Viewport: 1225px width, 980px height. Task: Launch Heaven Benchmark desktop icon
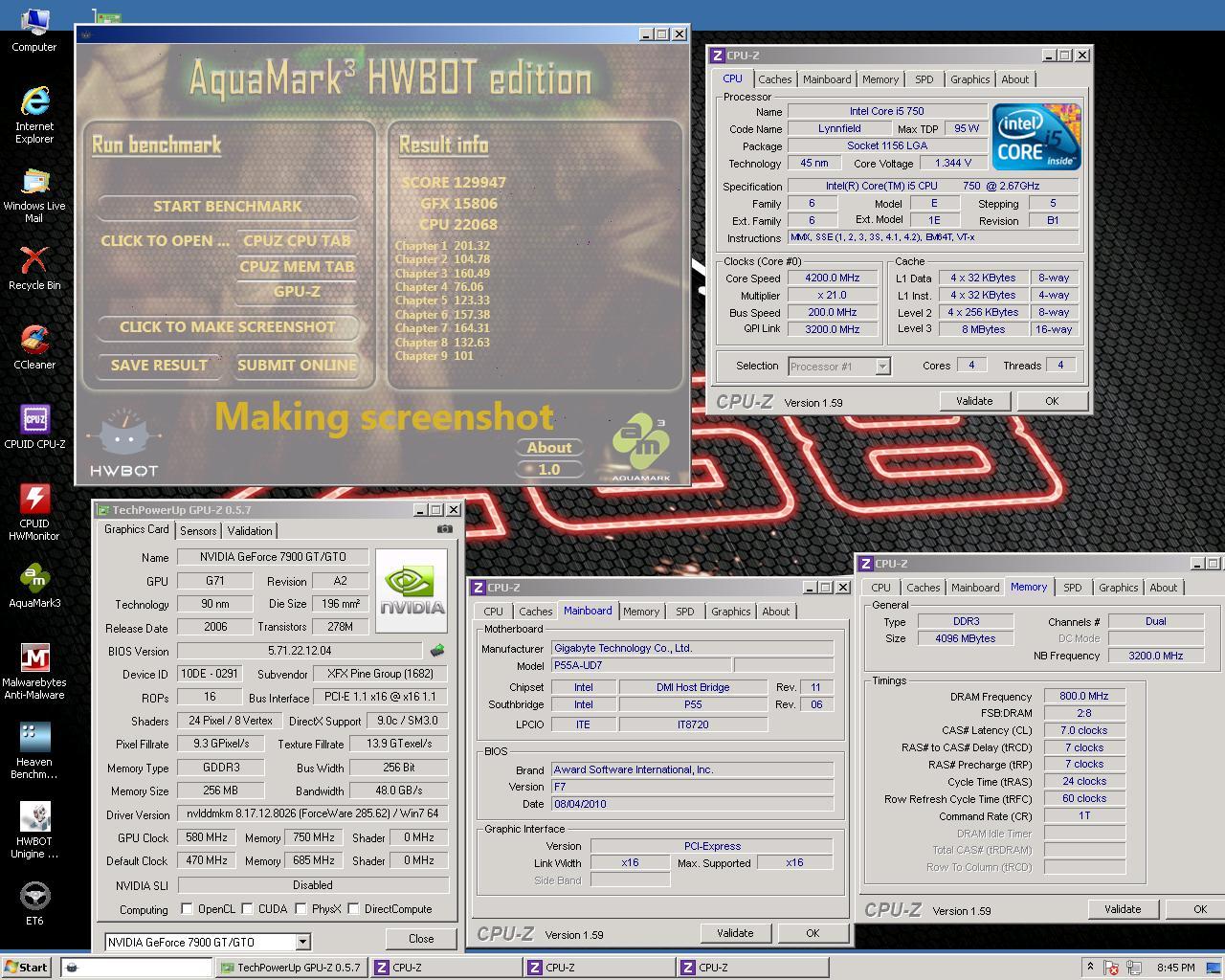34,750
